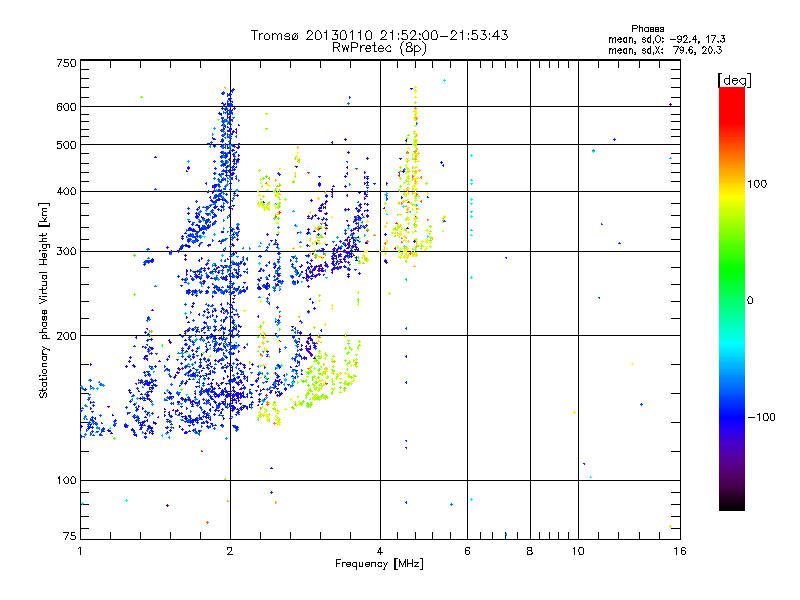Click the colorbar '0' tick label

750,301
